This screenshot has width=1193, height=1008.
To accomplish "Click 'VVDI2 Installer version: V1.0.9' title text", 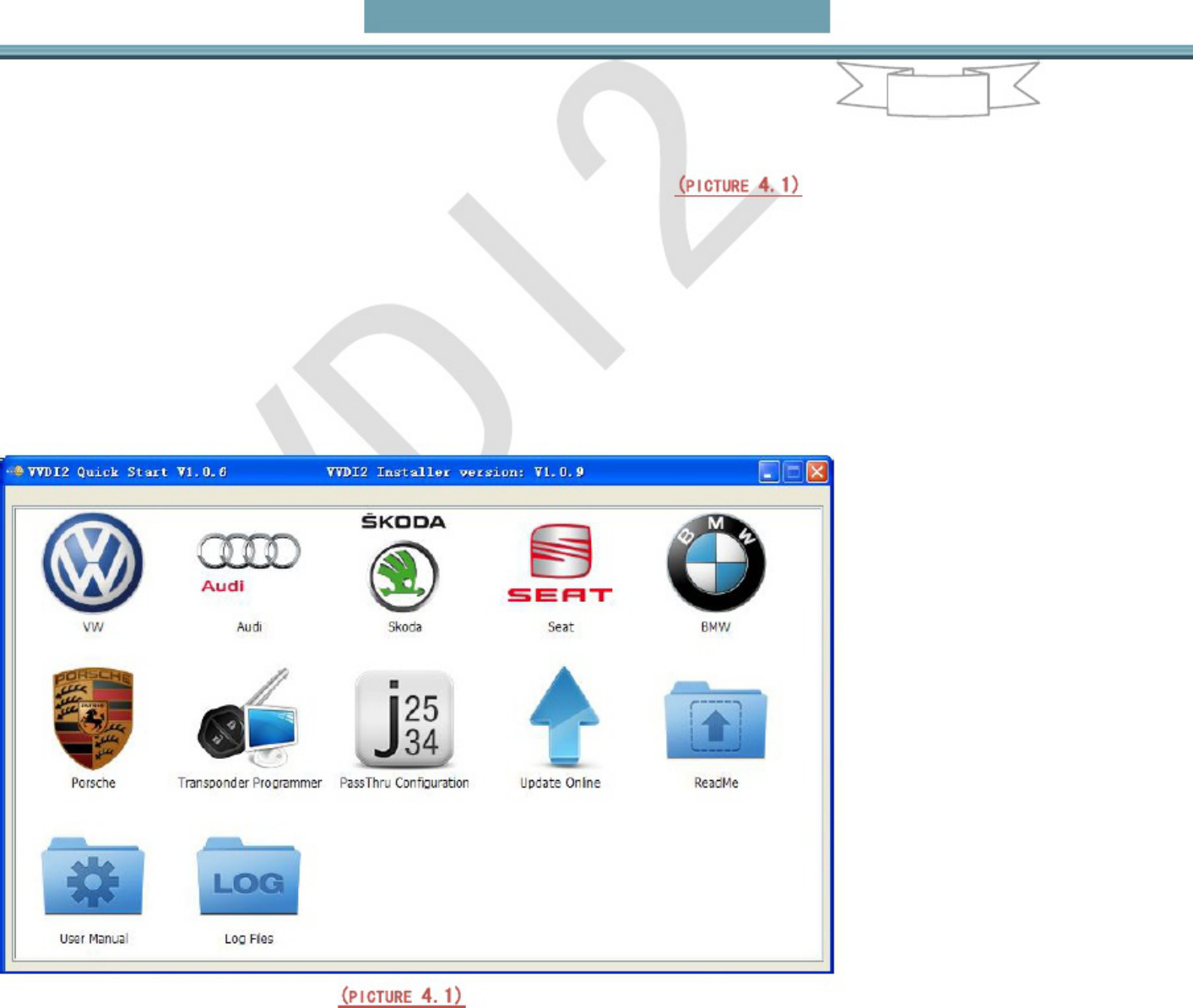I will pyautogui.click(x=455, y=472).
